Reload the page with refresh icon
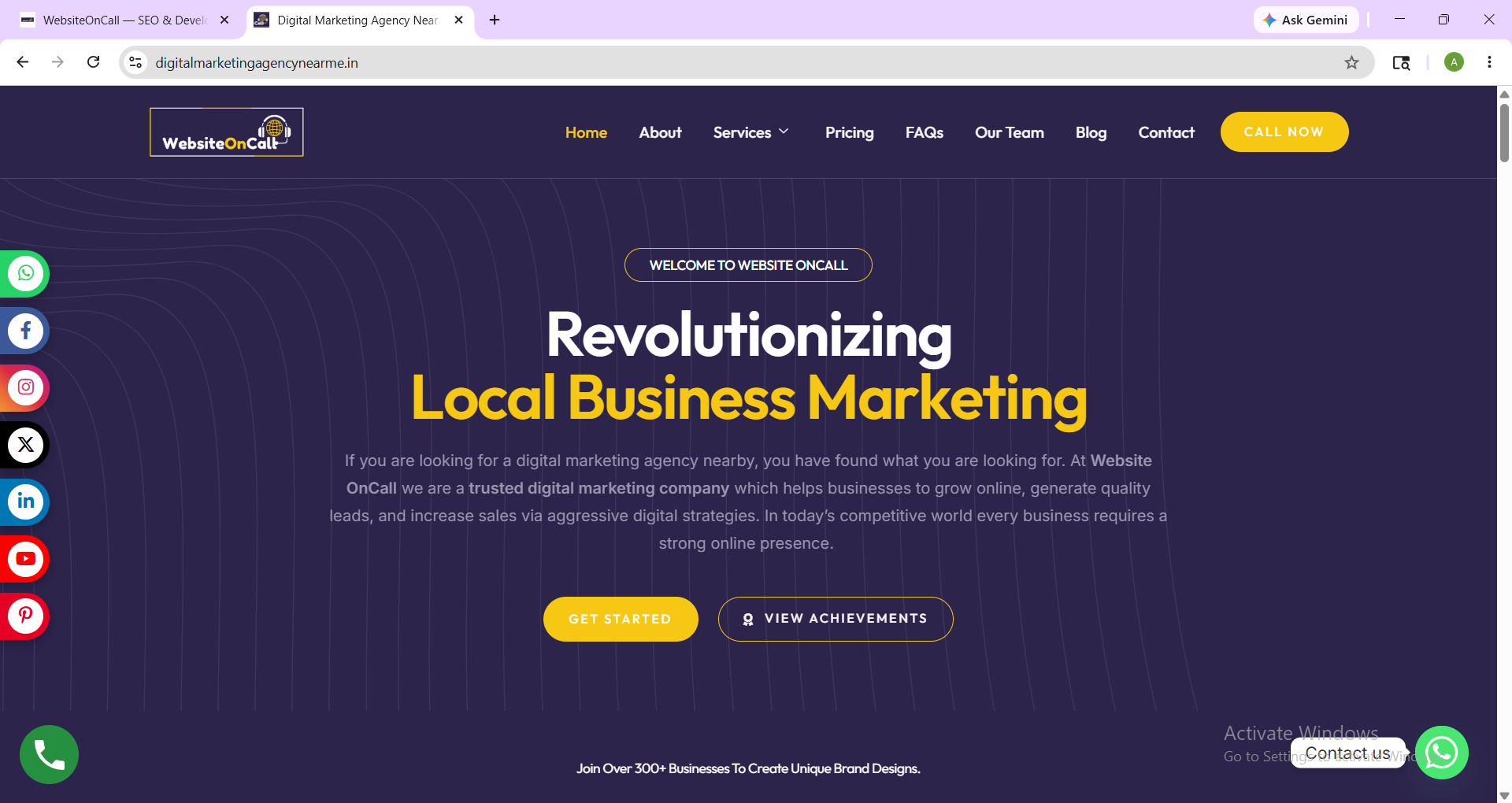The width and height of the screenshot is (1512, 803). 93,62
